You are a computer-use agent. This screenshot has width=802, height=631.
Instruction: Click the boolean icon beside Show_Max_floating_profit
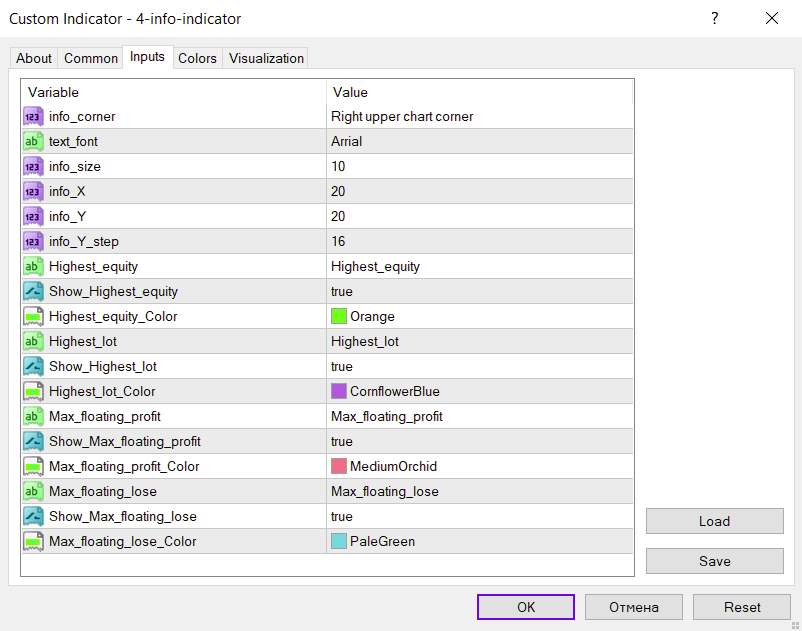pyautogui.click(x=33, y=441)
